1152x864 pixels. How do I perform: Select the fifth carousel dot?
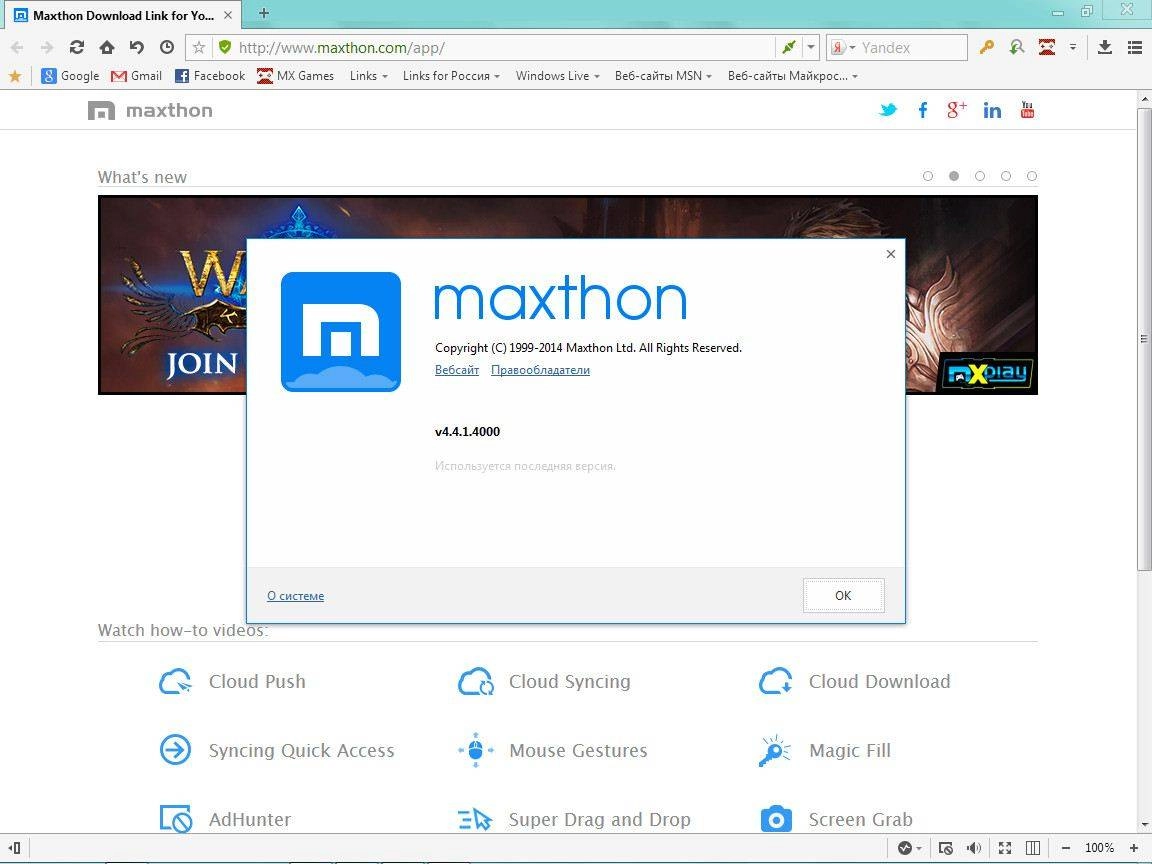coord(1032,176)
